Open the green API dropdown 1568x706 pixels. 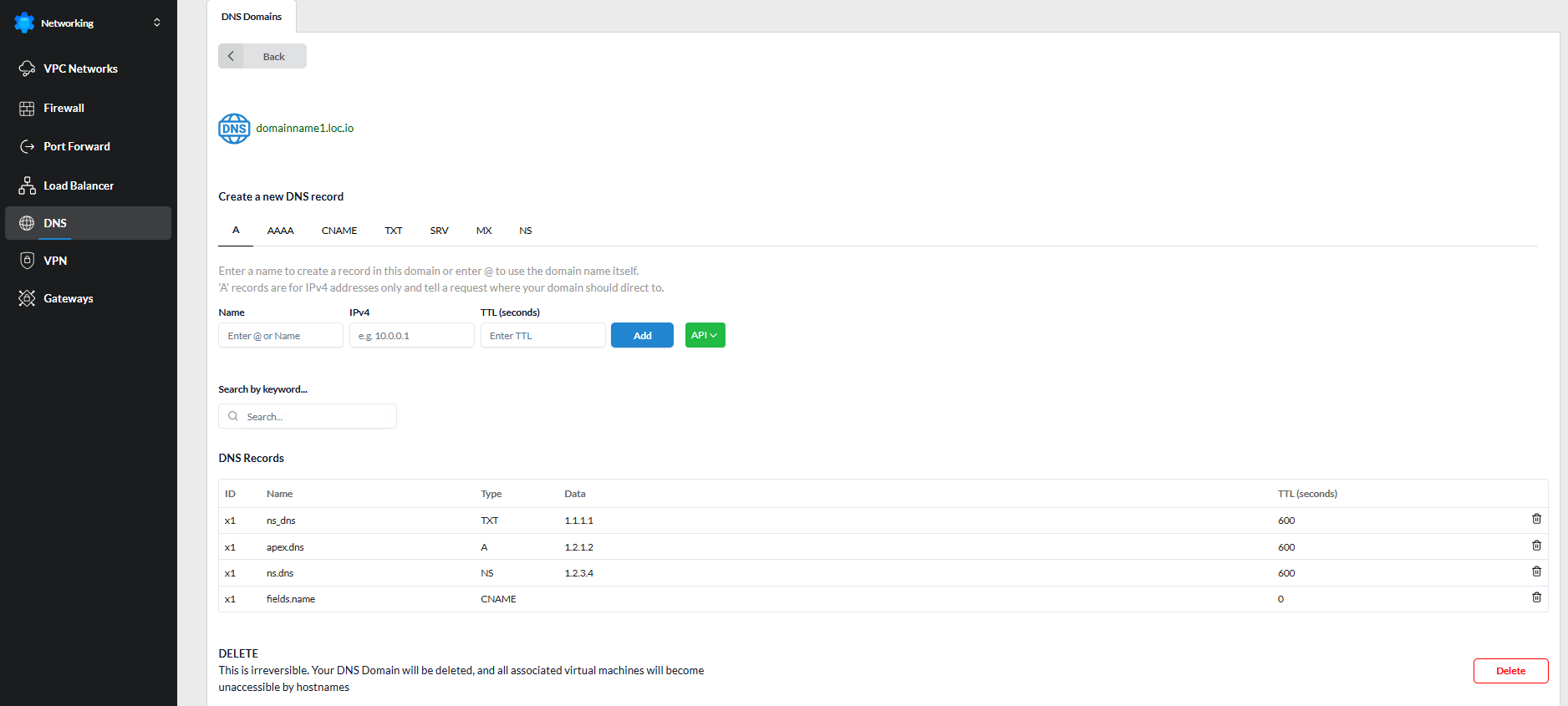tap(705, 335)
